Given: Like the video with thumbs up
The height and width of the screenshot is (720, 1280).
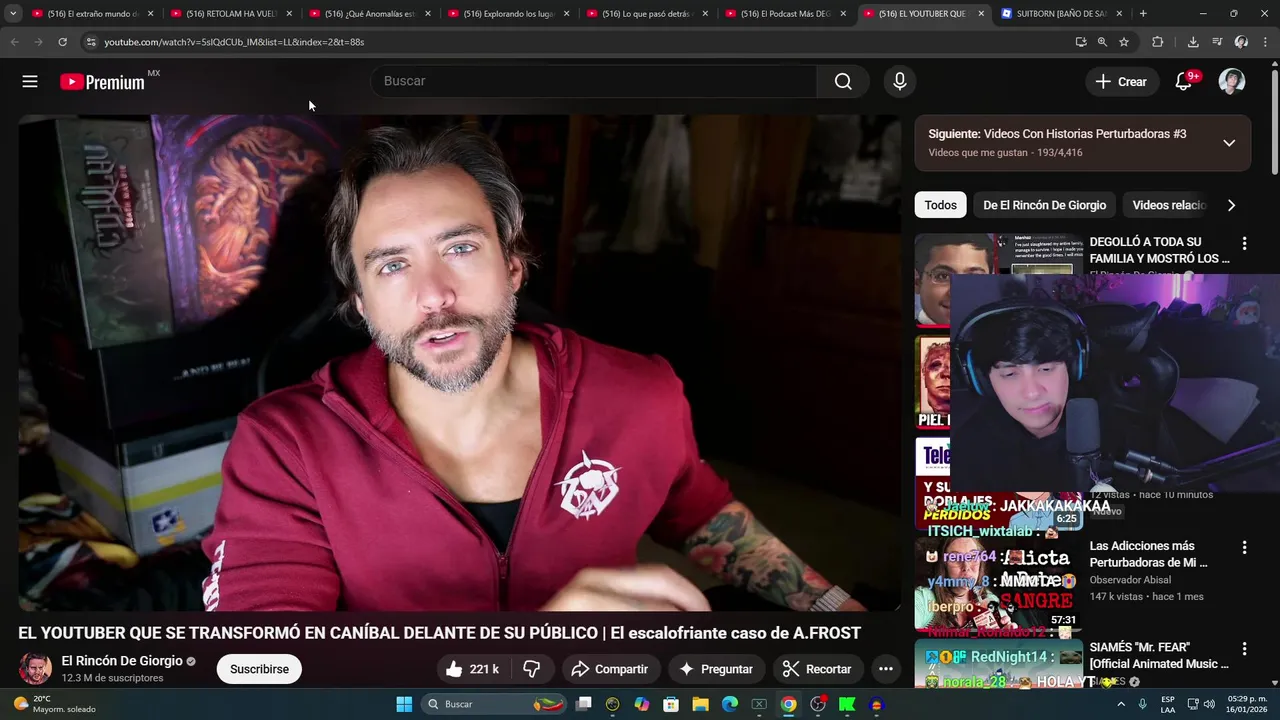Looking at the screenshot, I should pyautogui.click(x=472, y=669).
